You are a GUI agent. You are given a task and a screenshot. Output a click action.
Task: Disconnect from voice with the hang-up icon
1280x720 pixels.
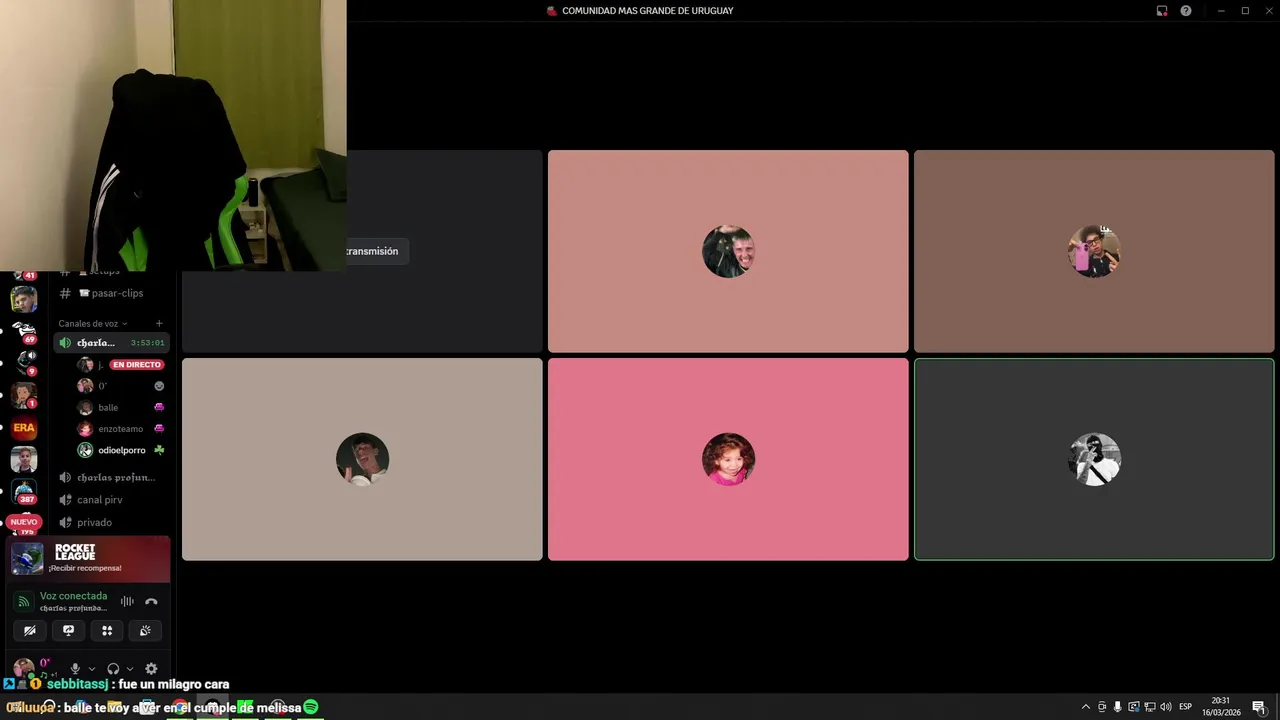151,601
